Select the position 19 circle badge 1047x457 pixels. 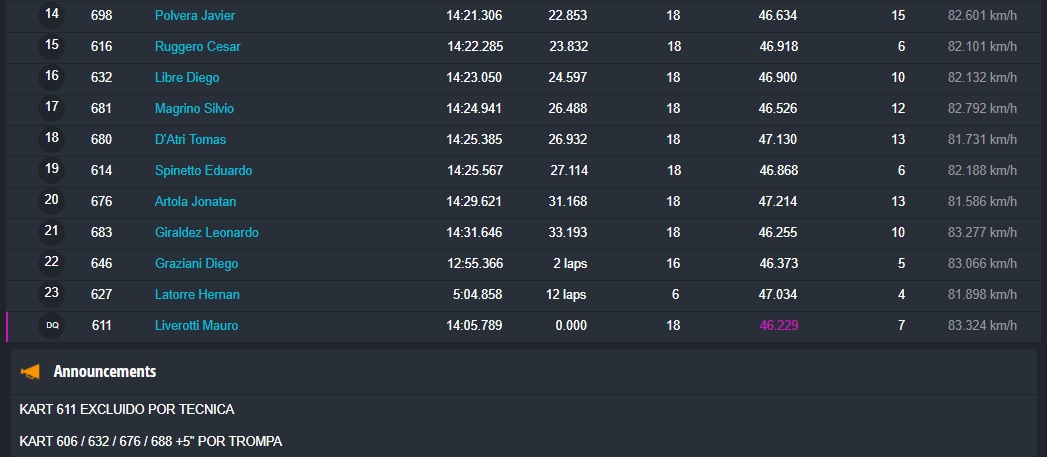click(x=52, y=170)
